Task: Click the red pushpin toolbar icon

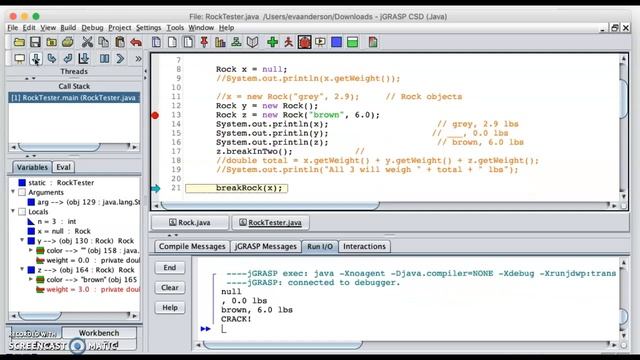Action: 204,42
